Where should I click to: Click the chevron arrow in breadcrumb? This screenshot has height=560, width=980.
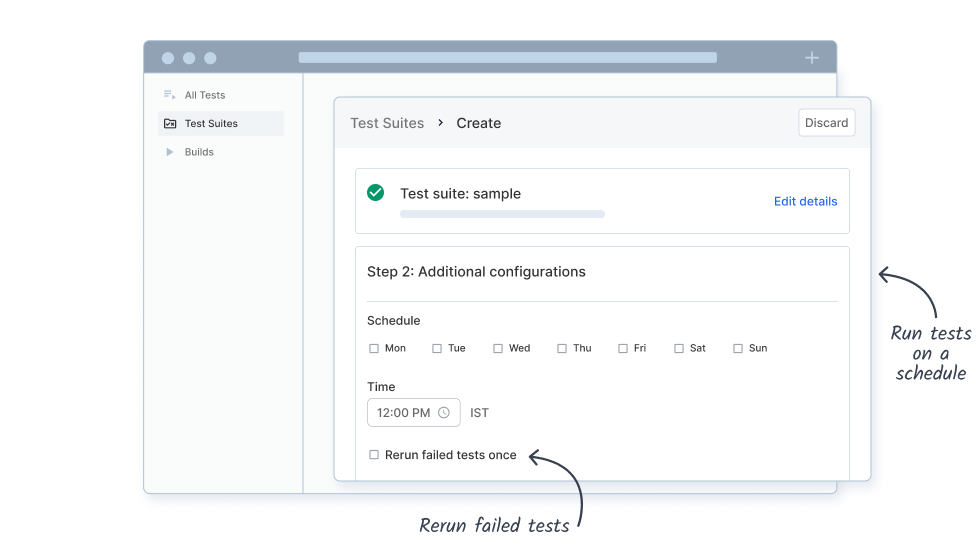[x=440, y=123]
